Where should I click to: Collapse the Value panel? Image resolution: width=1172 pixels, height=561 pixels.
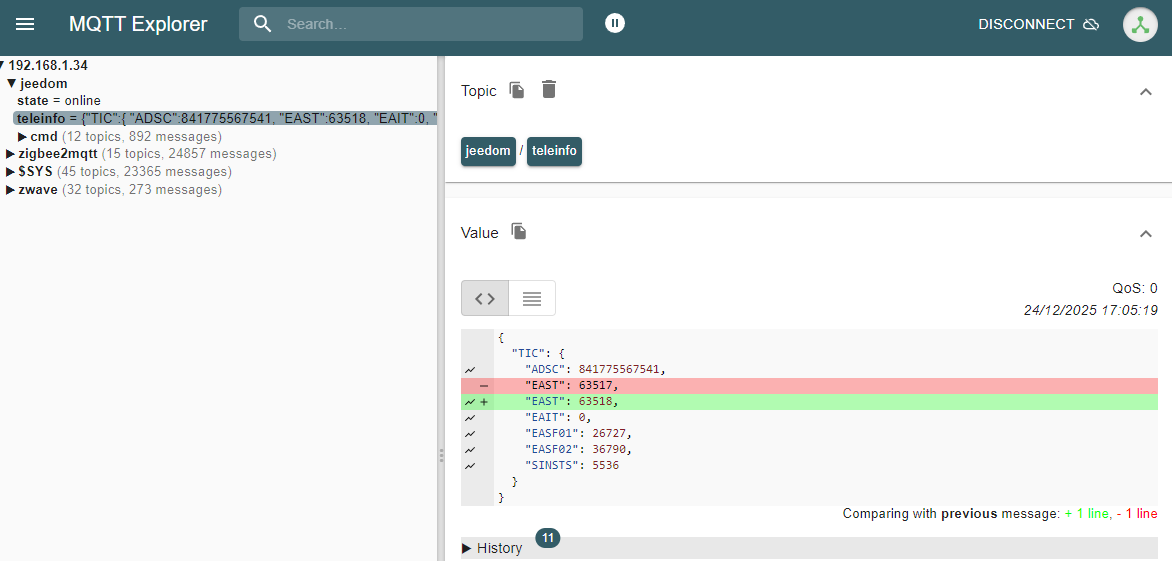click(1145, 234)
